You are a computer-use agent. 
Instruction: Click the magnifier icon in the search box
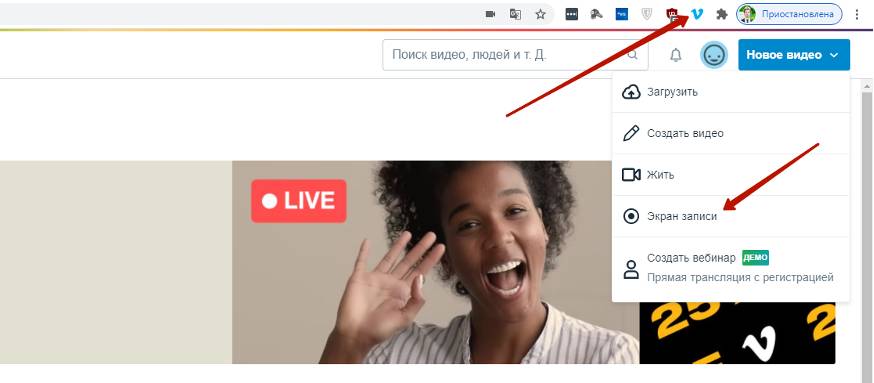click(633, 55)
